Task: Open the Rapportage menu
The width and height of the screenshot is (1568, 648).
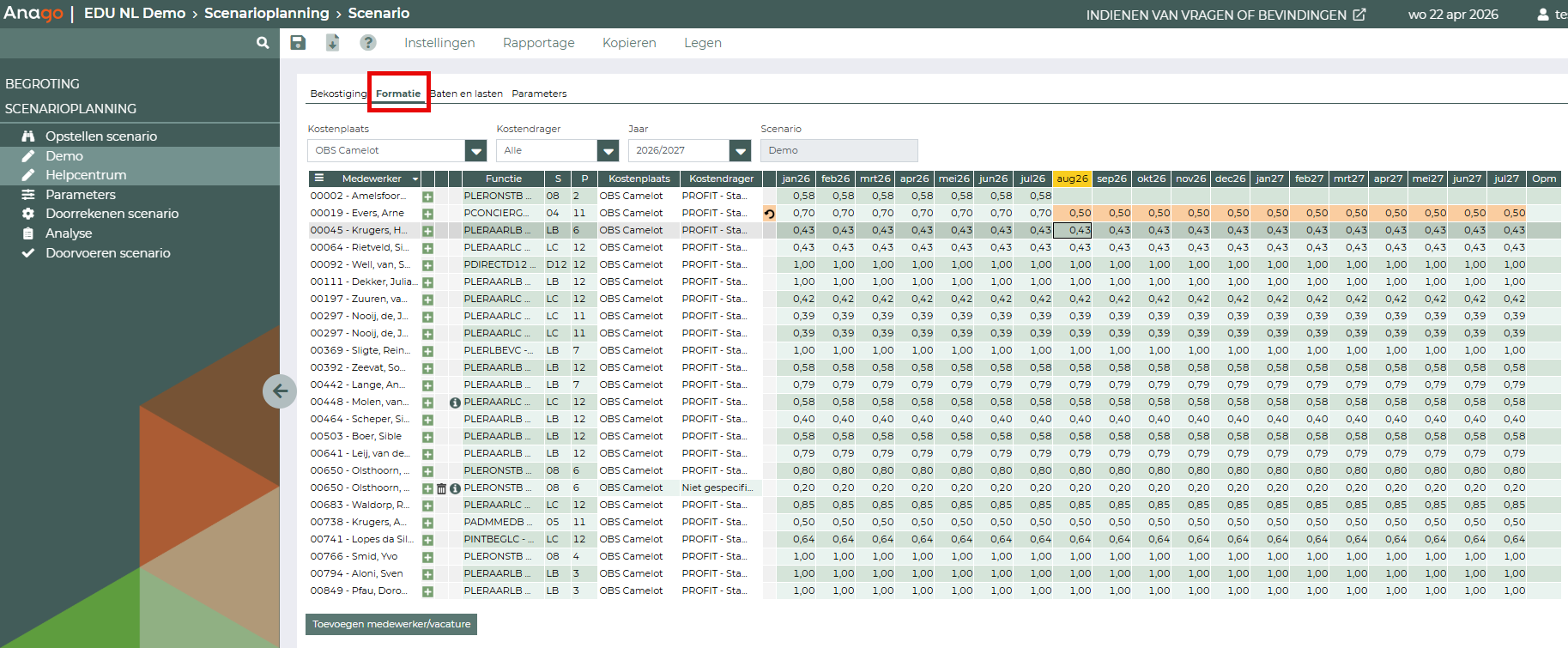Action: pyautogui.click(x=538, y=43)
